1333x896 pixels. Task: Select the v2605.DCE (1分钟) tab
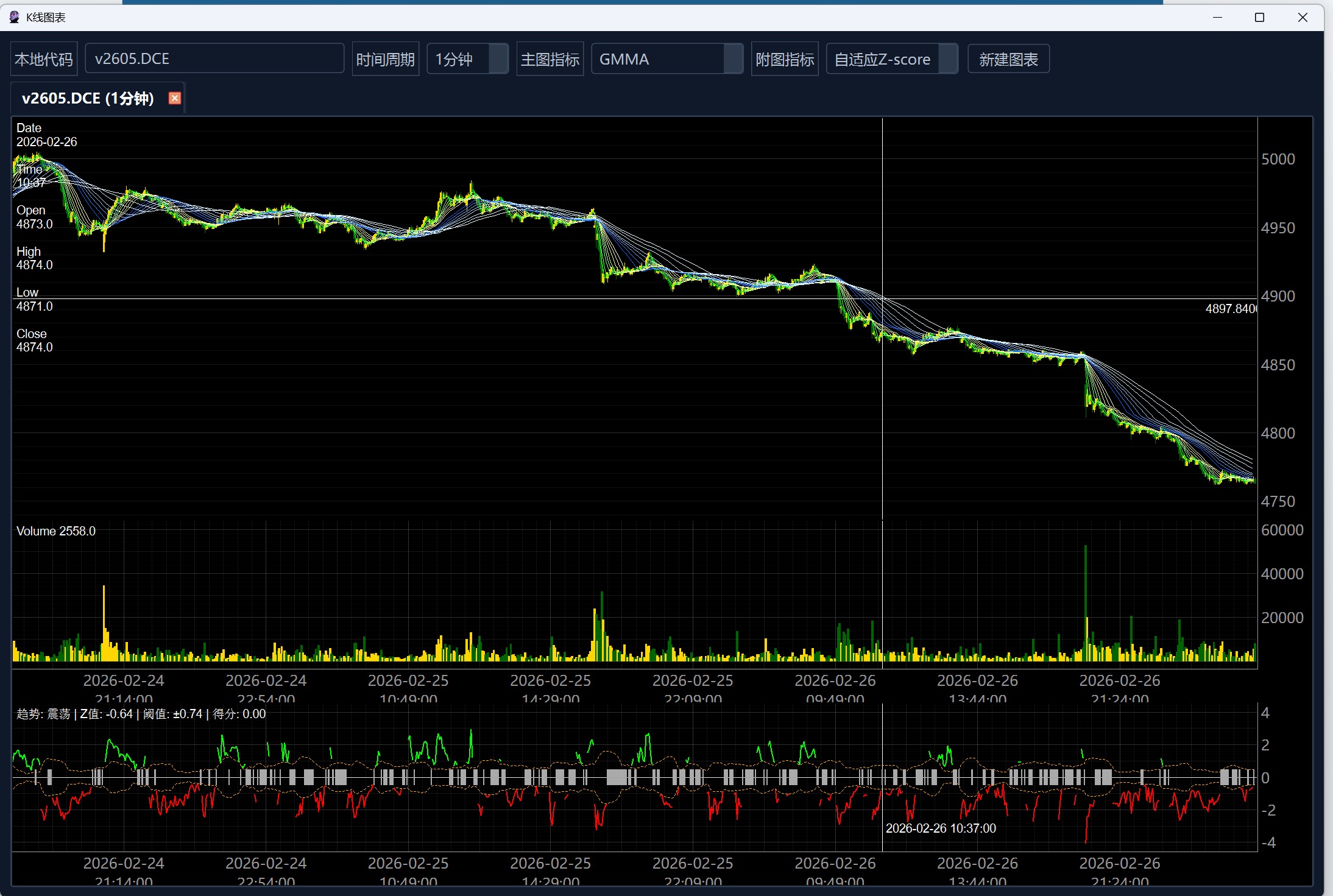[x=88, y=98]
